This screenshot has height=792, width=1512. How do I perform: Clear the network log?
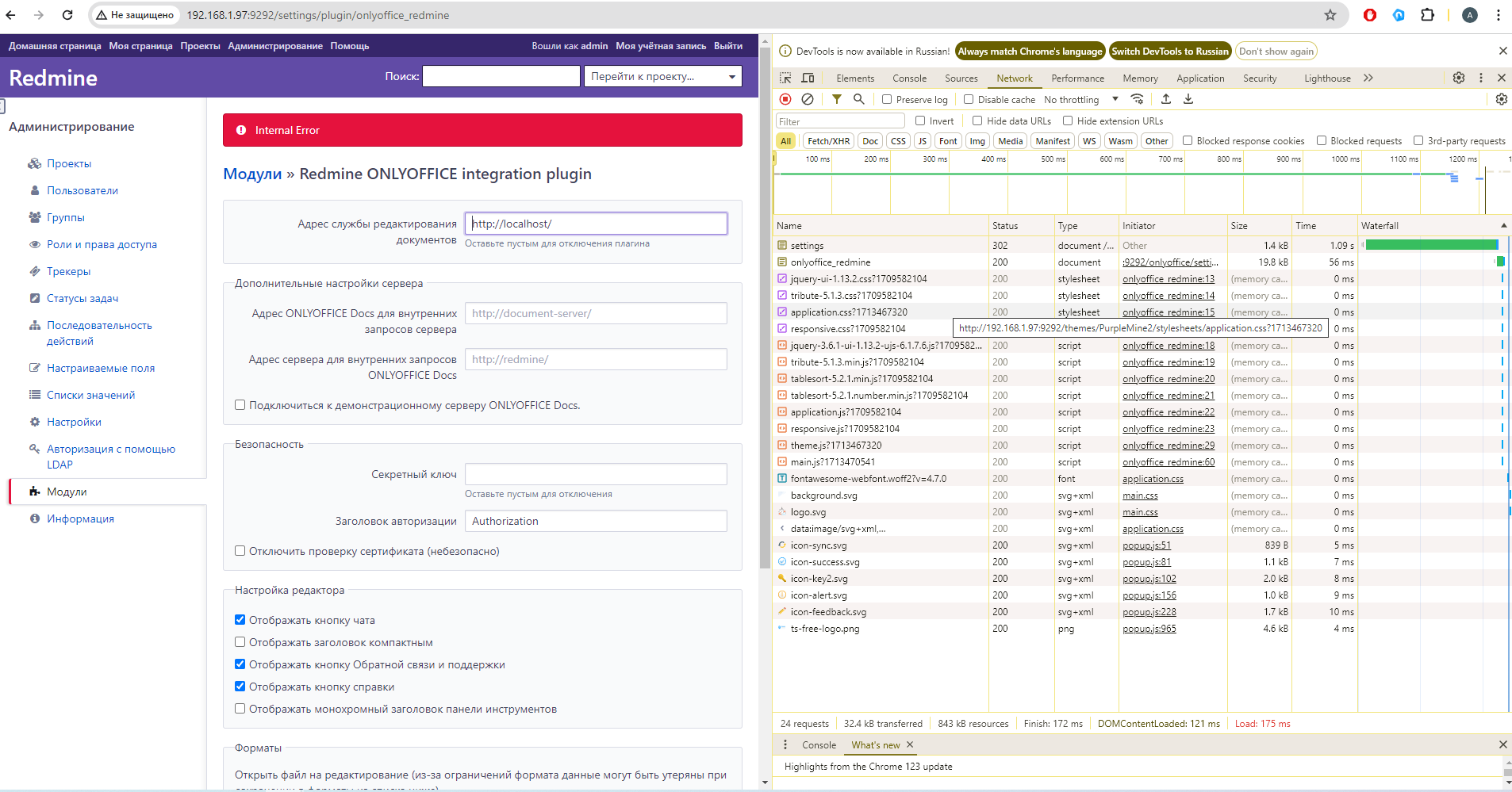pos(808,99)
